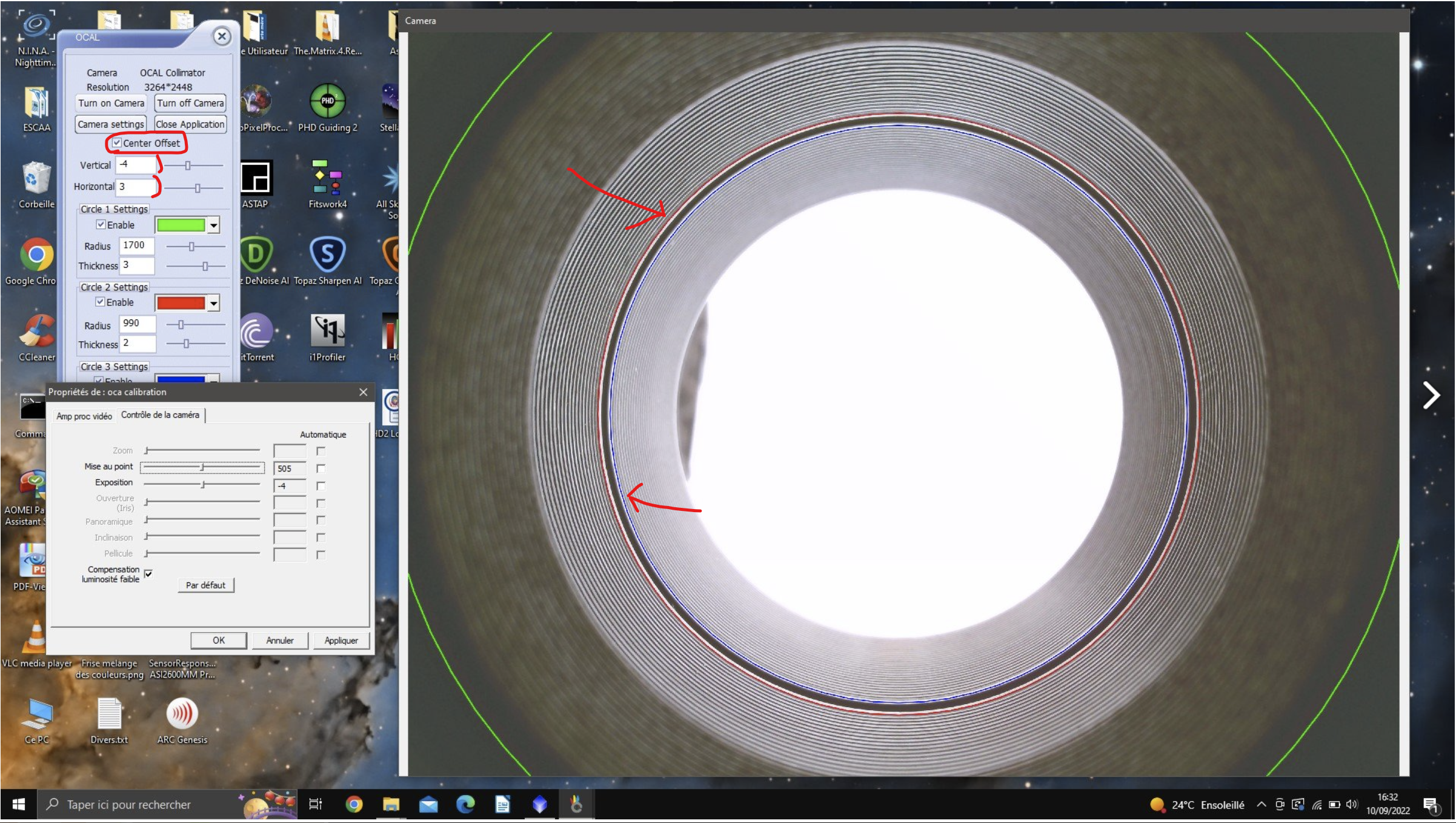Go to next image with right chevron
This screenshot has width=1456, height=823.
pos(1431,396)
